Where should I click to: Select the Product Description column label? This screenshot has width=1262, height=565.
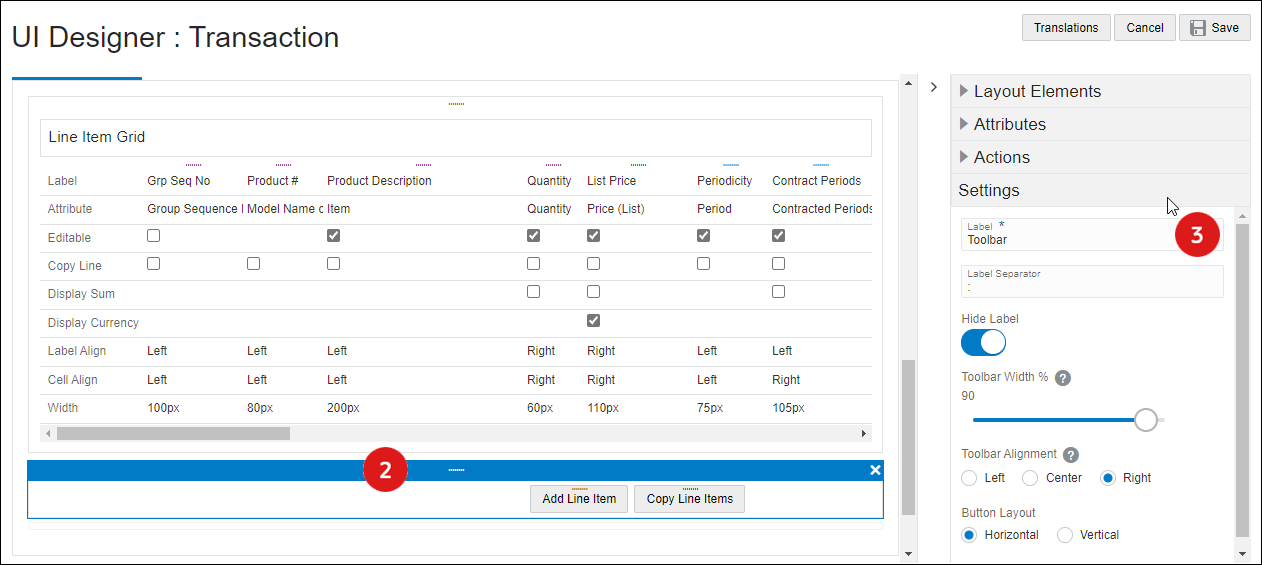click(x=379, y=181)
